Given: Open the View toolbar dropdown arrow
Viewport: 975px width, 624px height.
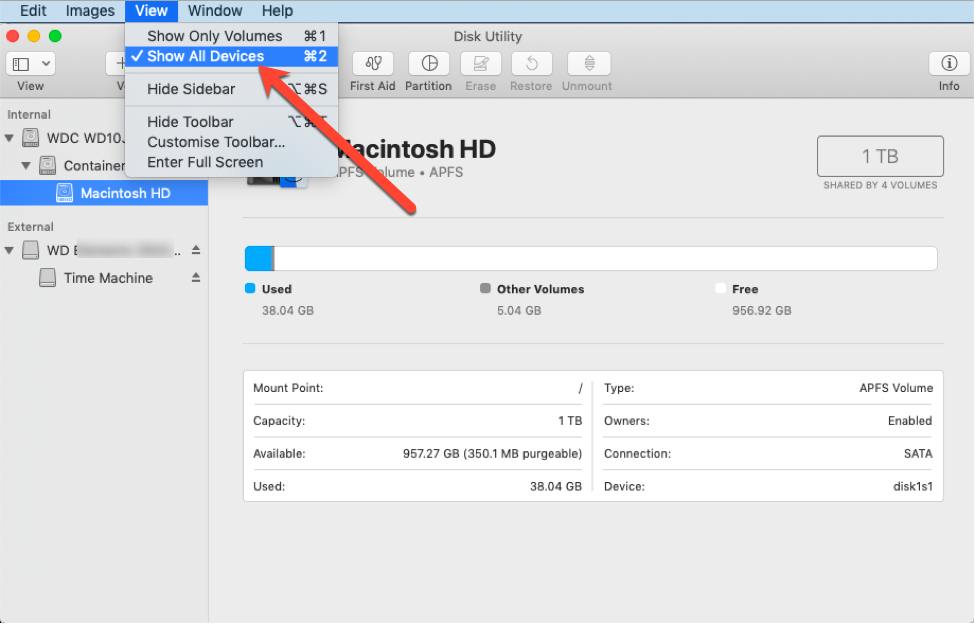Looking at the screenshot, I should [x=46, y=63].
